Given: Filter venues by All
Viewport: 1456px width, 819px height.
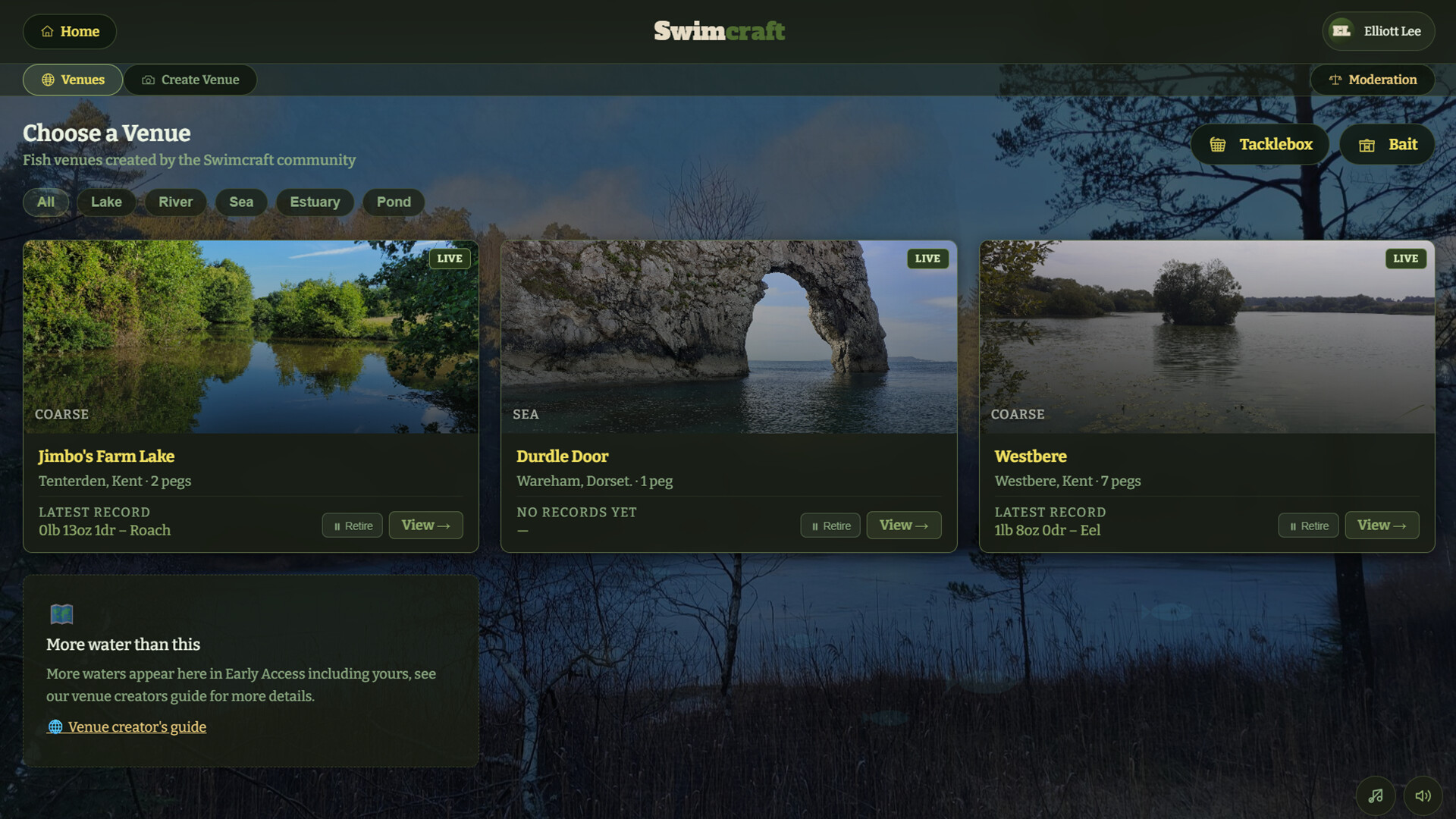Looking at the screenshot, I should 45,202.
